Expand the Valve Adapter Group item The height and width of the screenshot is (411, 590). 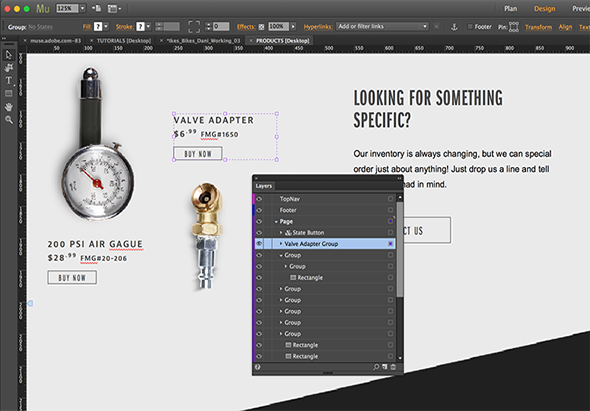(281, 244)
